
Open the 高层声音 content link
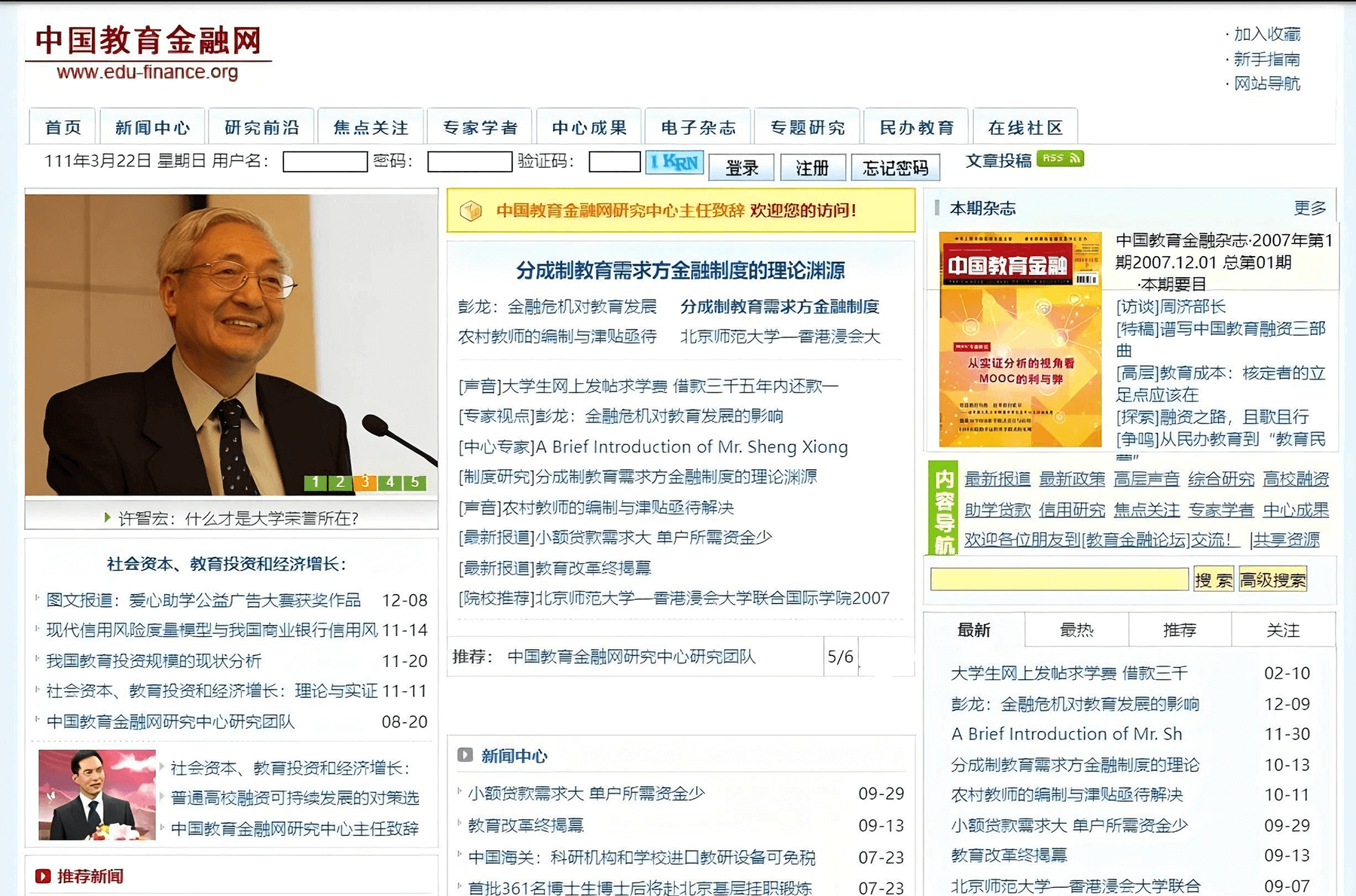tap(1147, 479)
